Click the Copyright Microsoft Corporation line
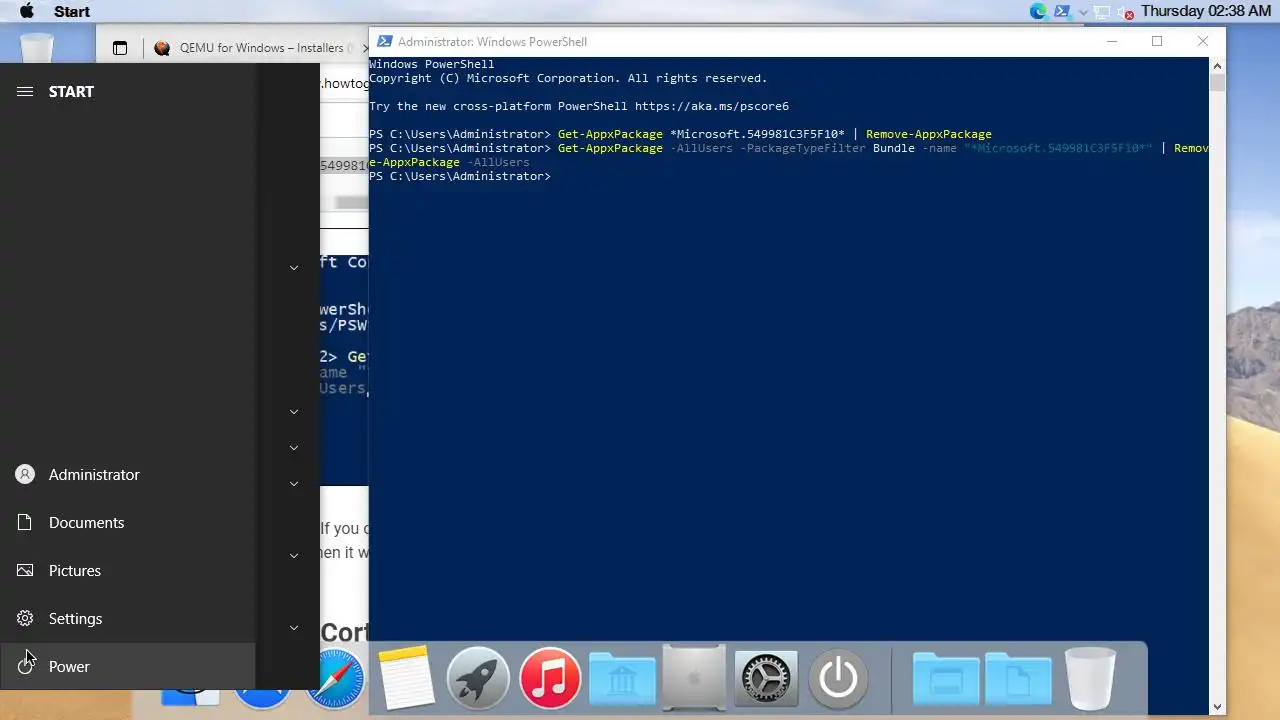Image resolution: width=1280 pixels, height=720 pixels. coord(568,78)
